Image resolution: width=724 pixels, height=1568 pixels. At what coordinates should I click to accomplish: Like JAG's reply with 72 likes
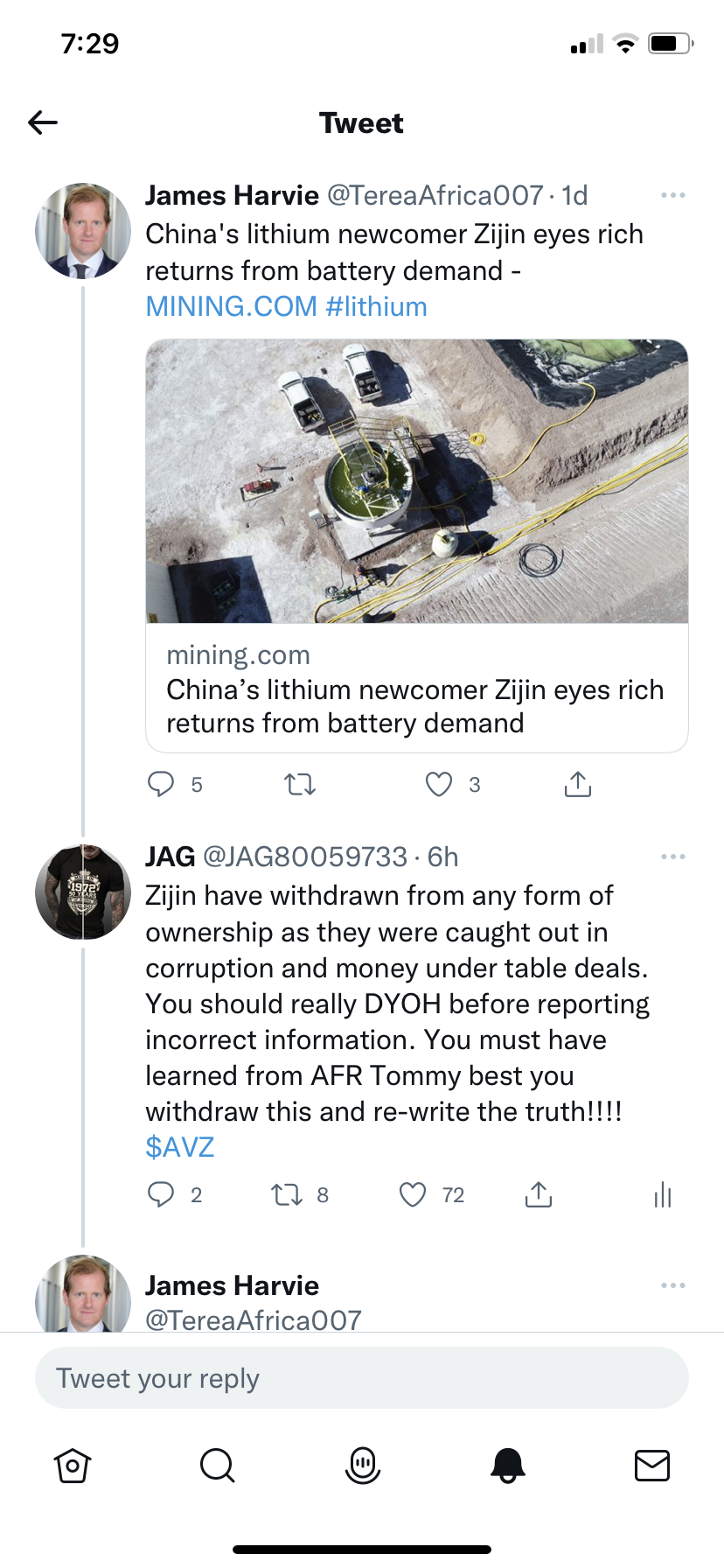[x=413, y=1194]
